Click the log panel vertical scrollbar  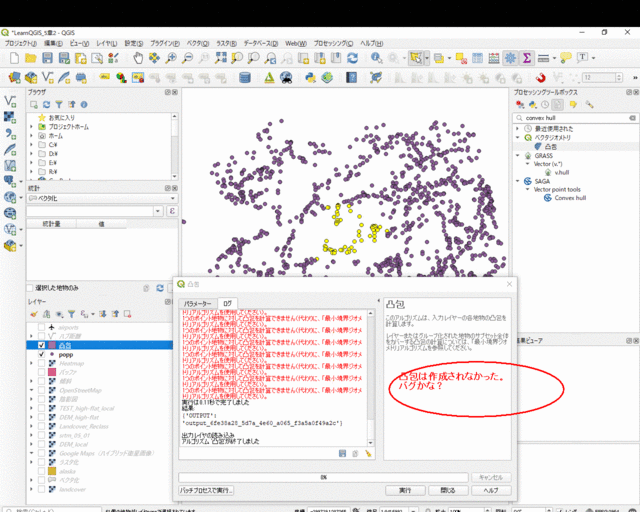371,378
